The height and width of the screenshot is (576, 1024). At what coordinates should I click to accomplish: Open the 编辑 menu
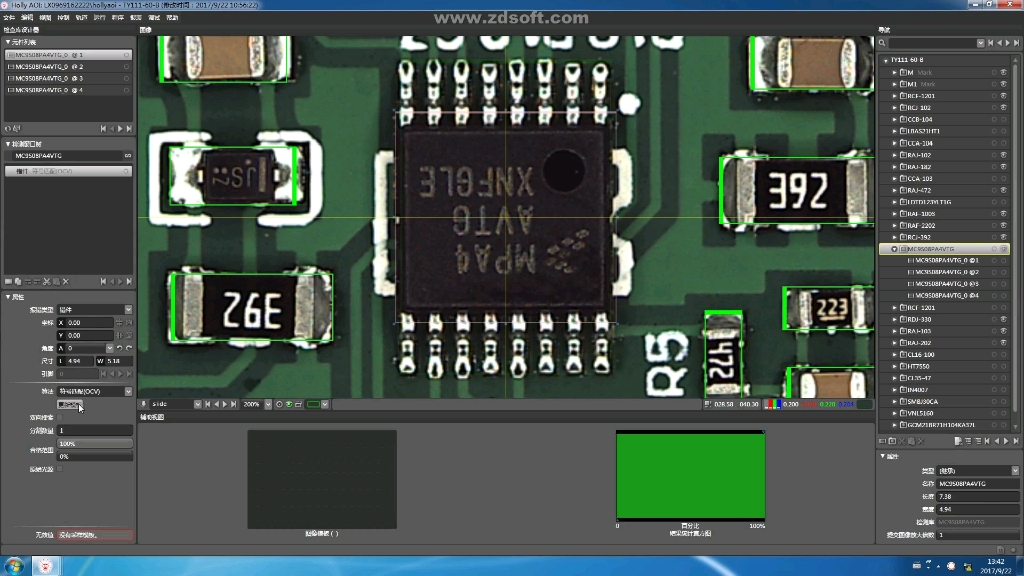[27, 18]
